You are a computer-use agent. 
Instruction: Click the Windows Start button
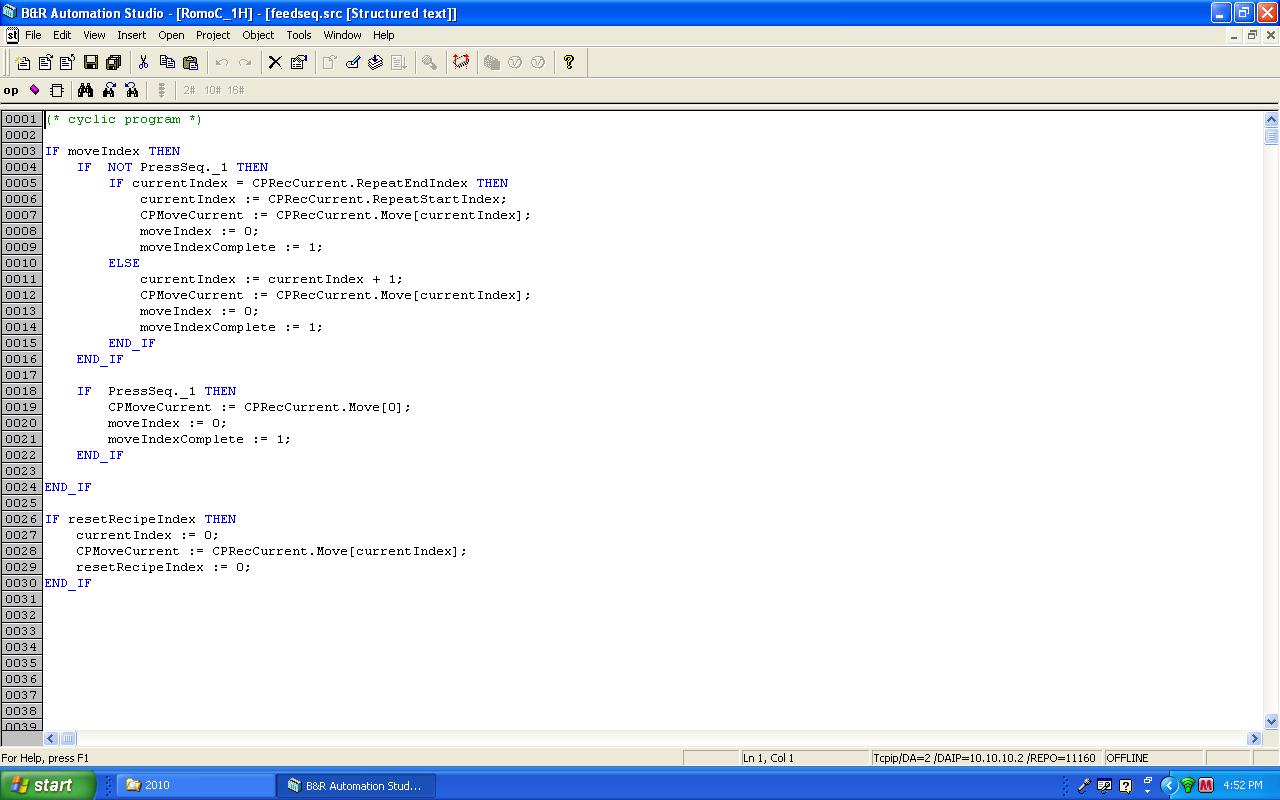[46, 785]
